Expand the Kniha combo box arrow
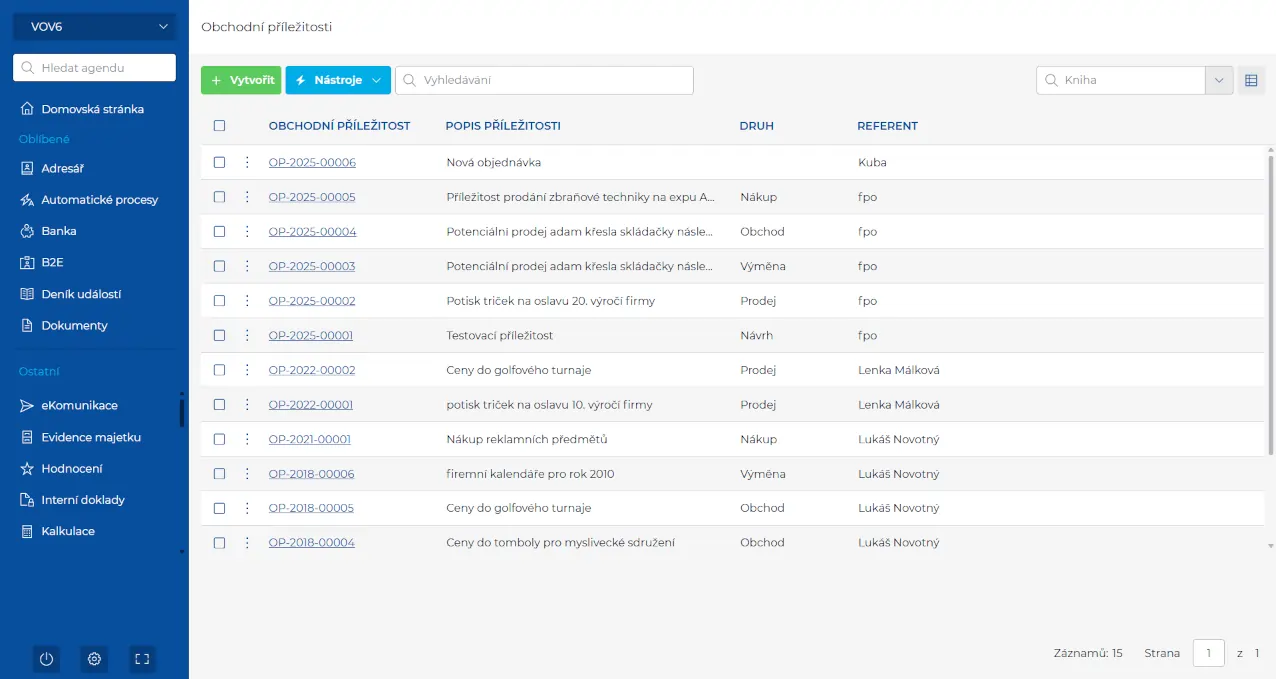The height and width of the screenshot is (679, 1276). [1219, 80]
